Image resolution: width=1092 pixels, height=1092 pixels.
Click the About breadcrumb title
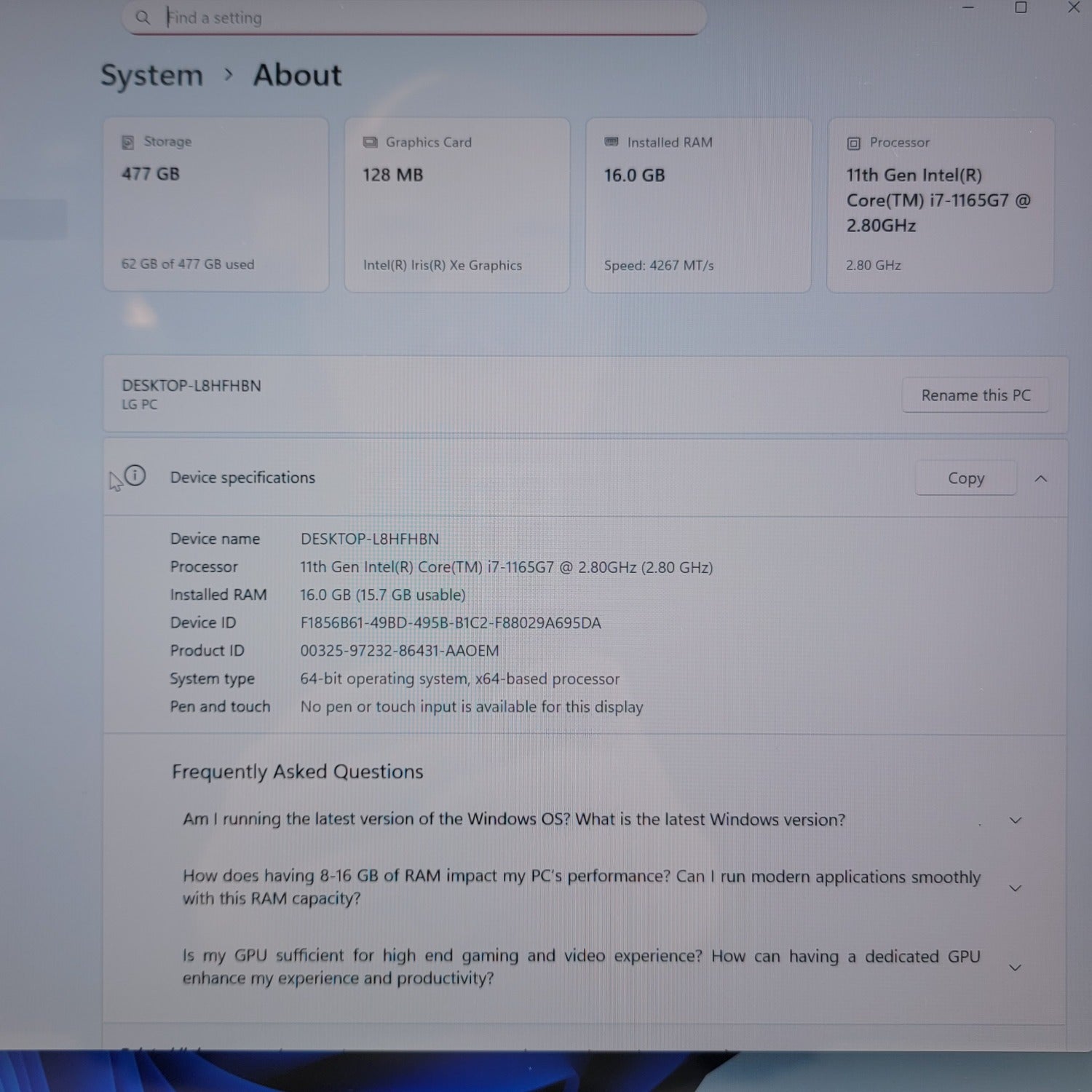[297, 76]
